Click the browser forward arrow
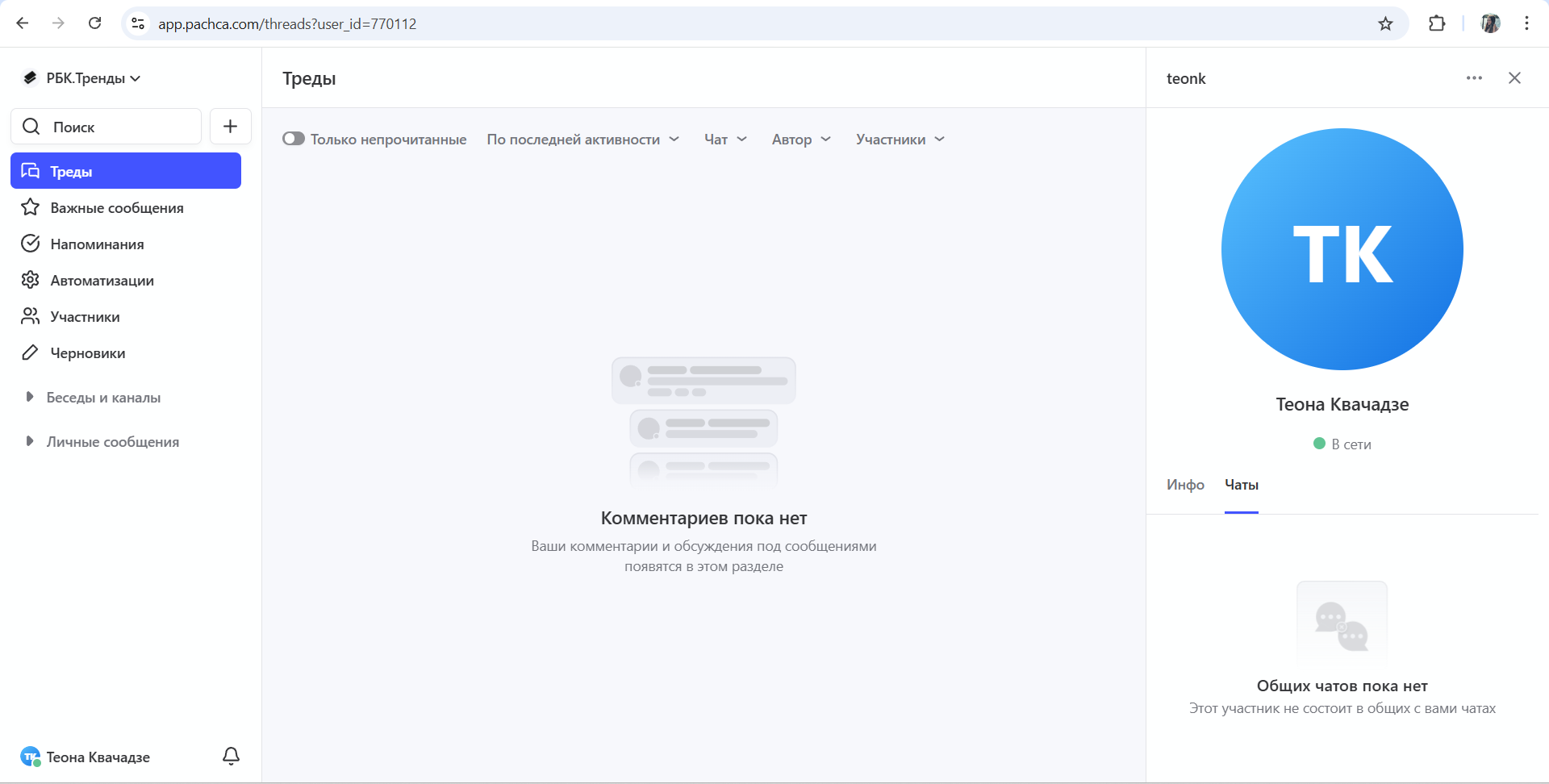1549x784 pixels. pos(58,23)
